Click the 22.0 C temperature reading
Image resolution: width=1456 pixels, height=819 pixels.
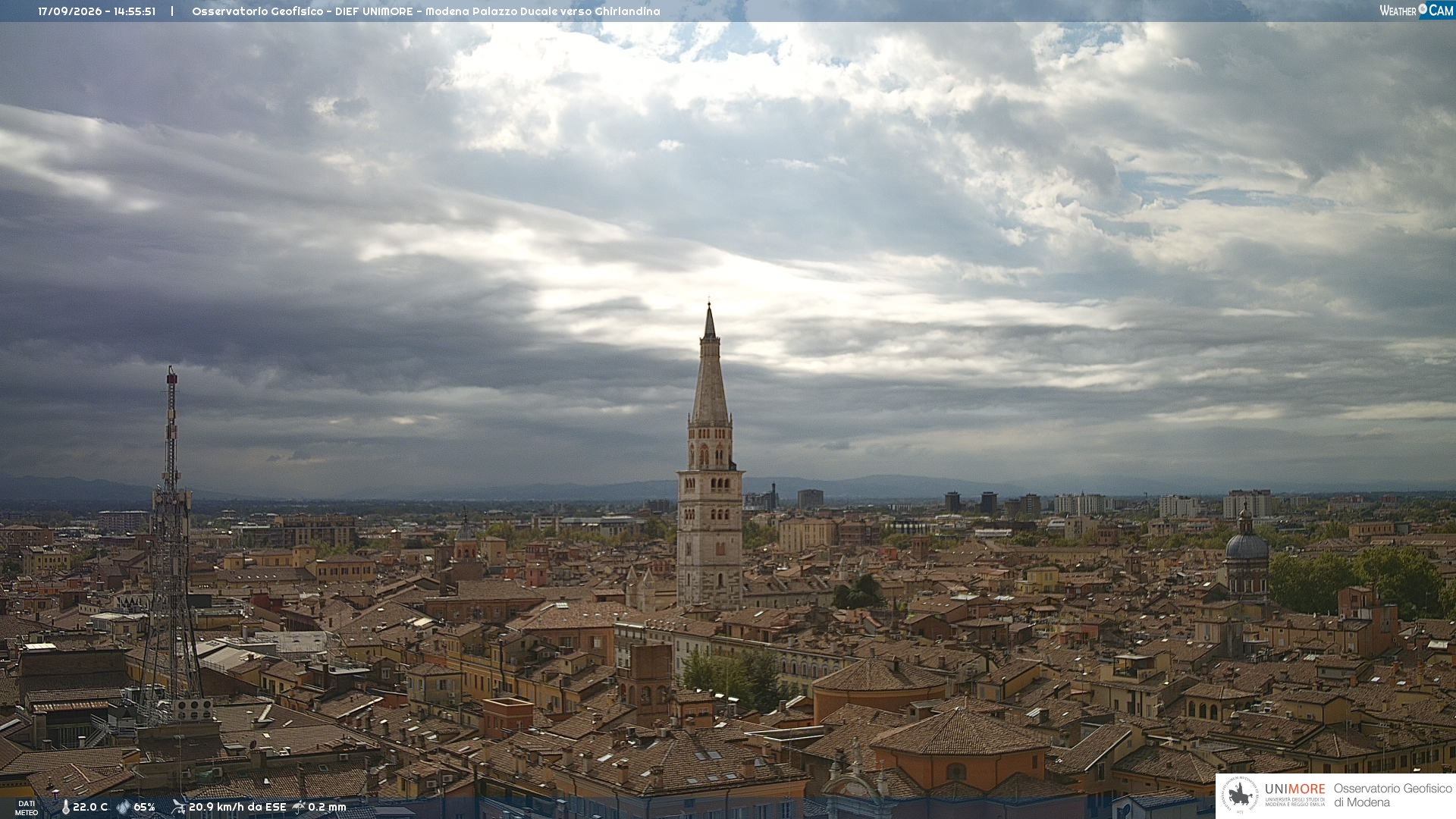90,807
